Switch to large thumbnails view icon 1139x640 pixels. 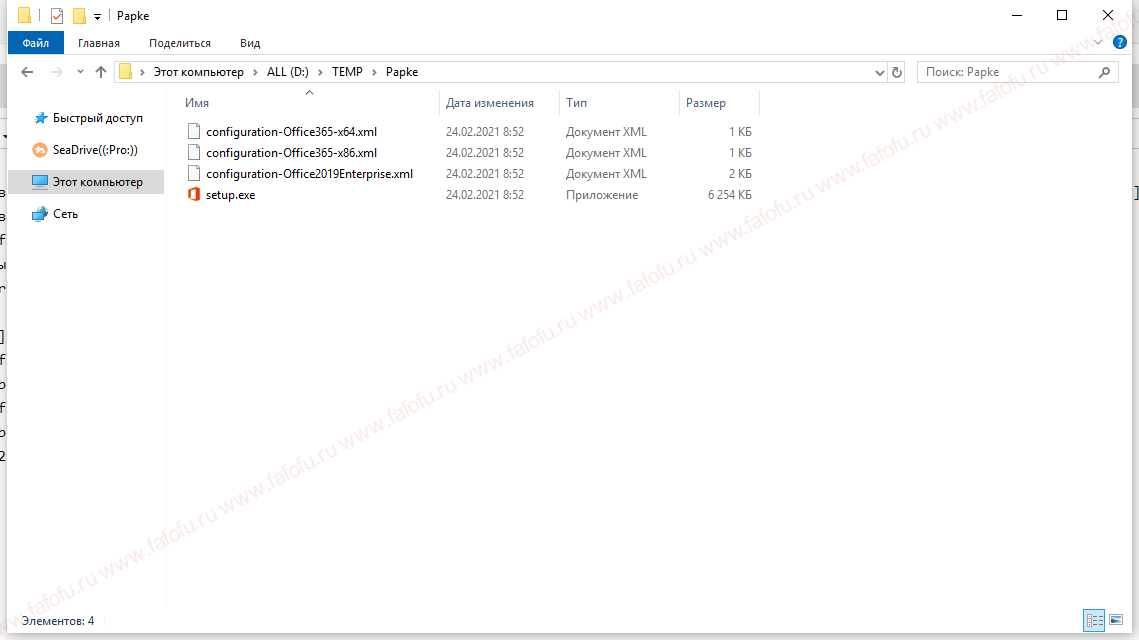tap(1116, 620)
